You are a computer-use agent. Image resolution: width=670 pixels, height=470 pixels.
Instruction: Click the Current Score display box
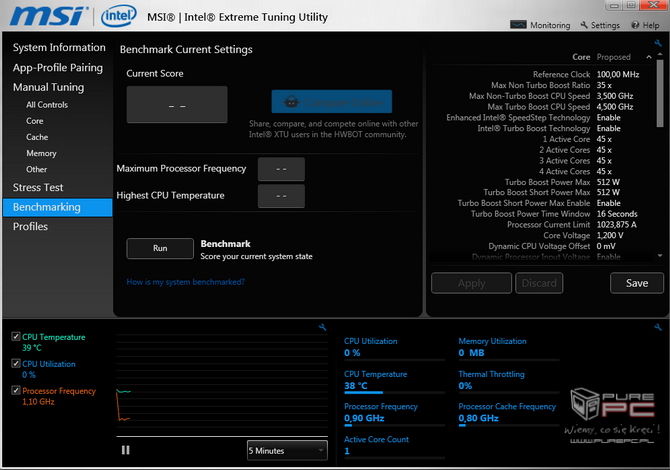(x=177, y=105)
